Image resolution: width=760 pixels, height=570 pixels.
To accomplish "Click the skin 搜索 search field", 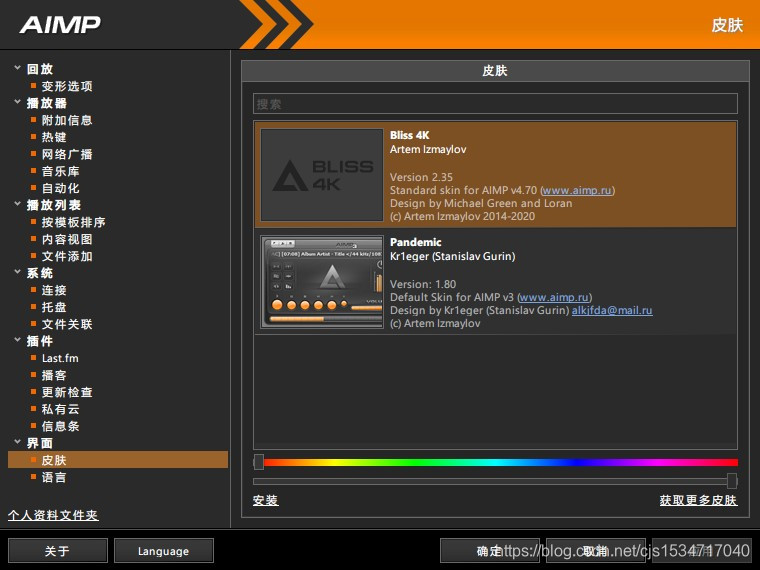I will point(495,104).
